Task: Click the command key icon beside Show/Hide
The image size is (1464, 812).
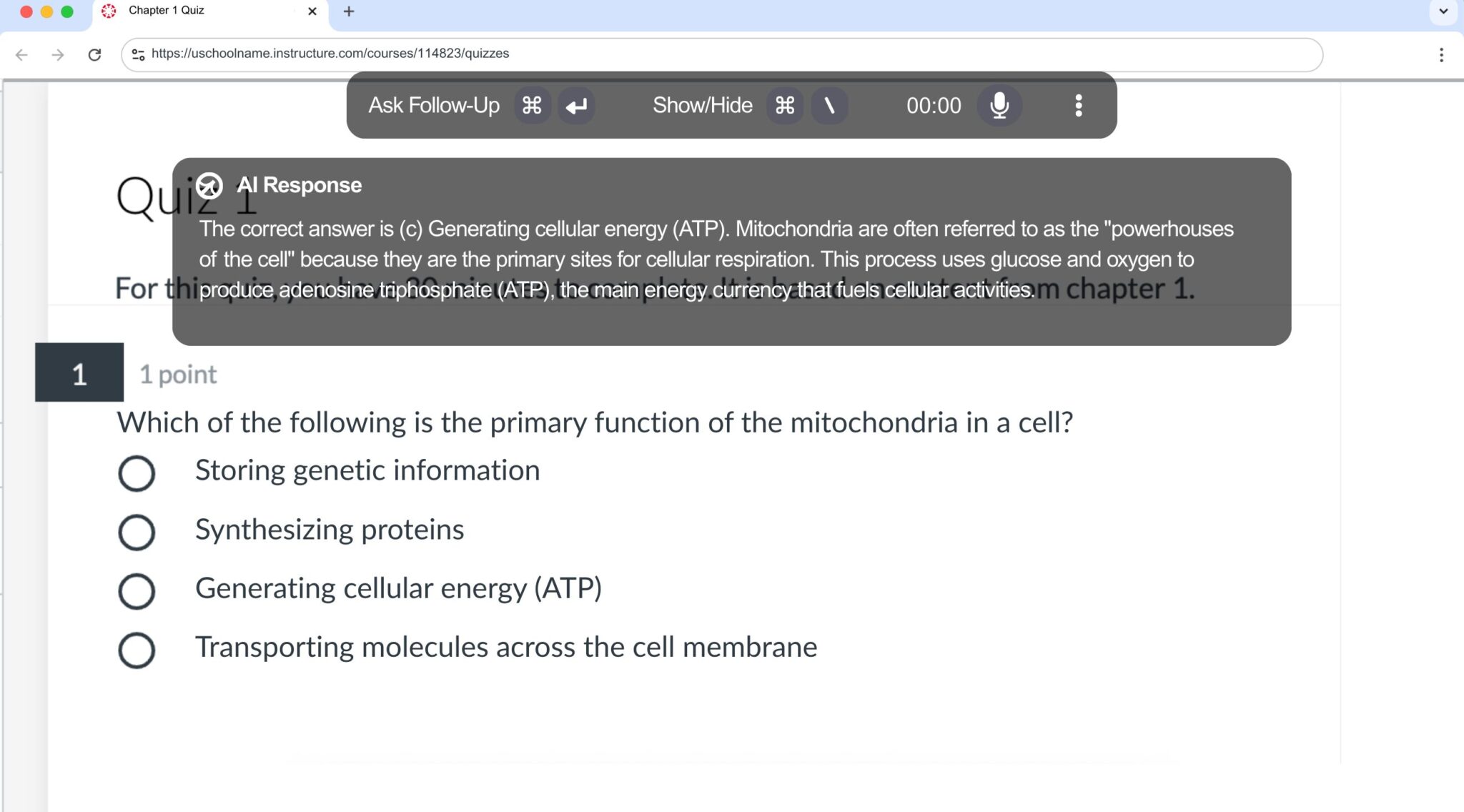Action: tap(785, 106)
